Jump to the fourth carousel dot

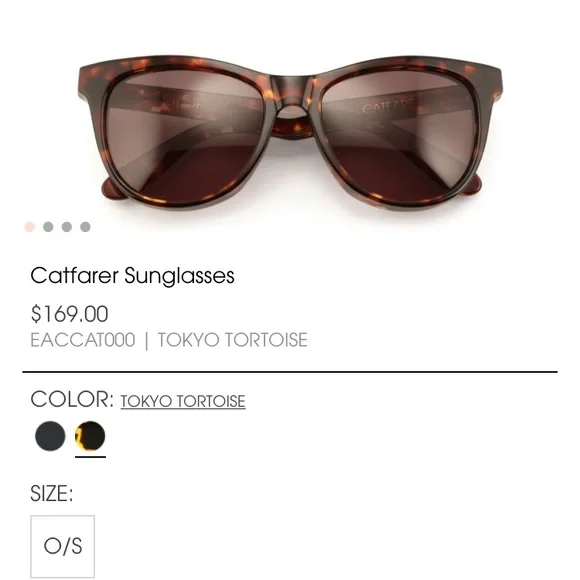click(85, 227)
